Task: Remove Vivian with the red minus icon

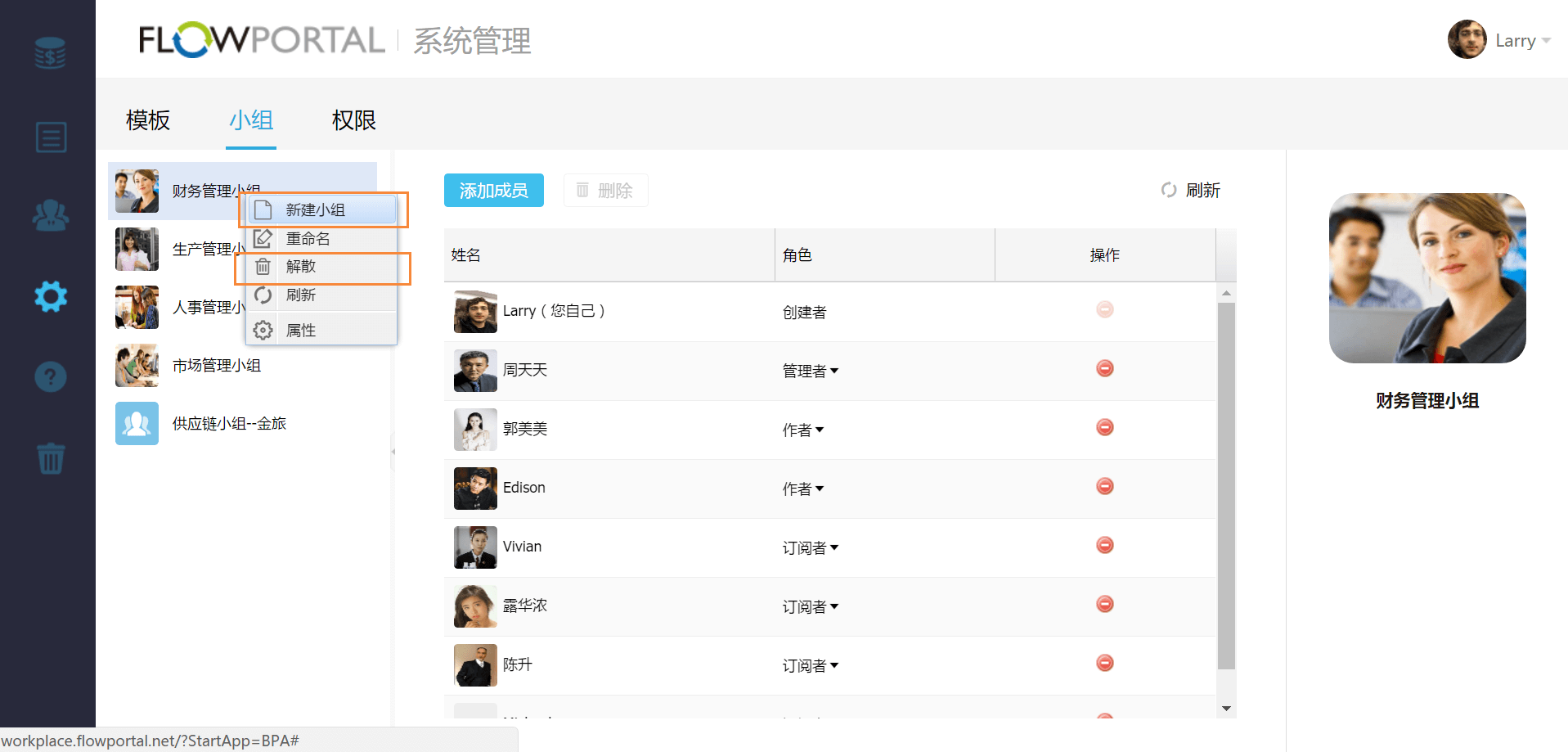Action: coord(1104,546)
